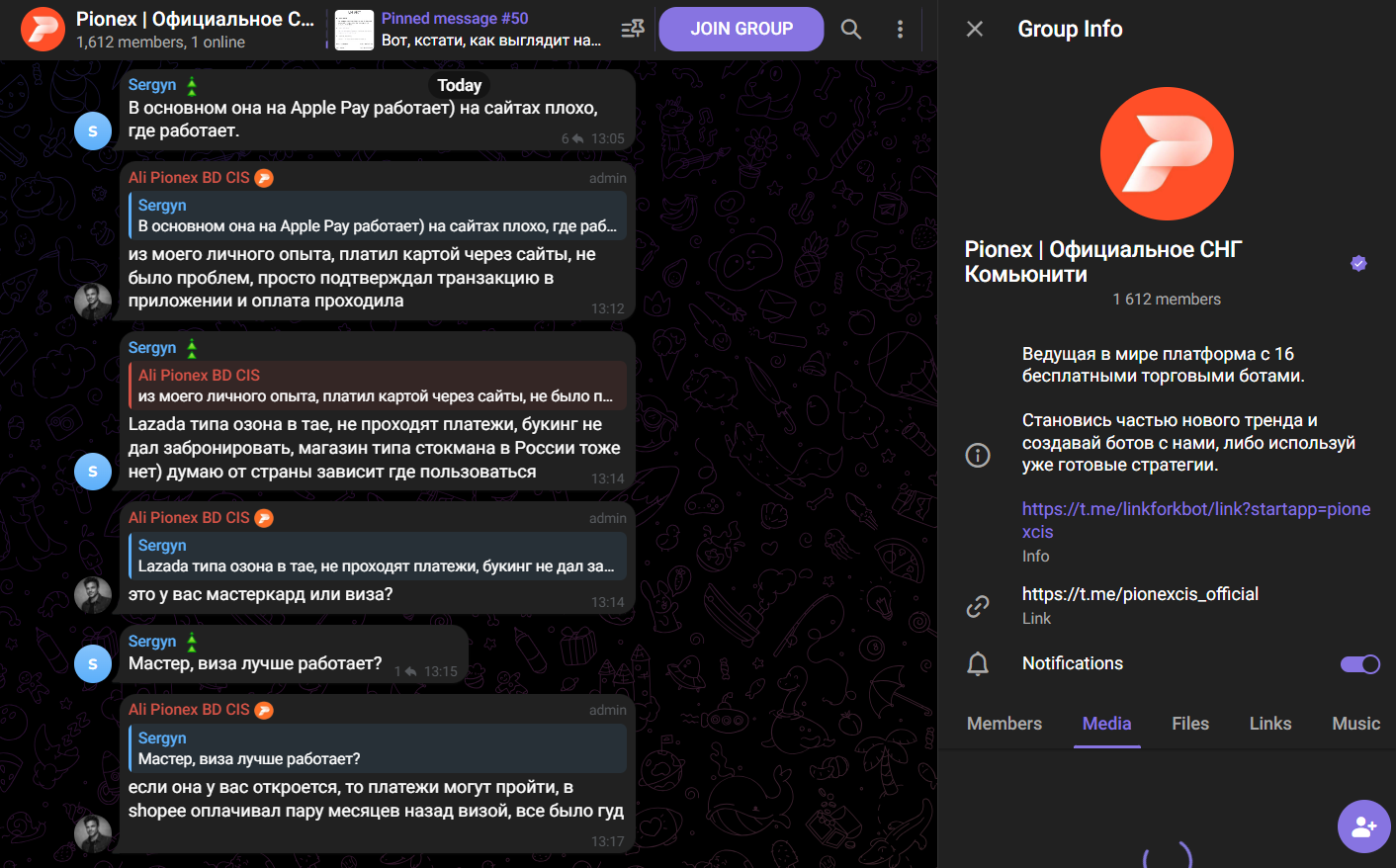This screenshot has width=1396, height=868.
Task: Click the notifications bell icon
Action: [x=978, y=664]
